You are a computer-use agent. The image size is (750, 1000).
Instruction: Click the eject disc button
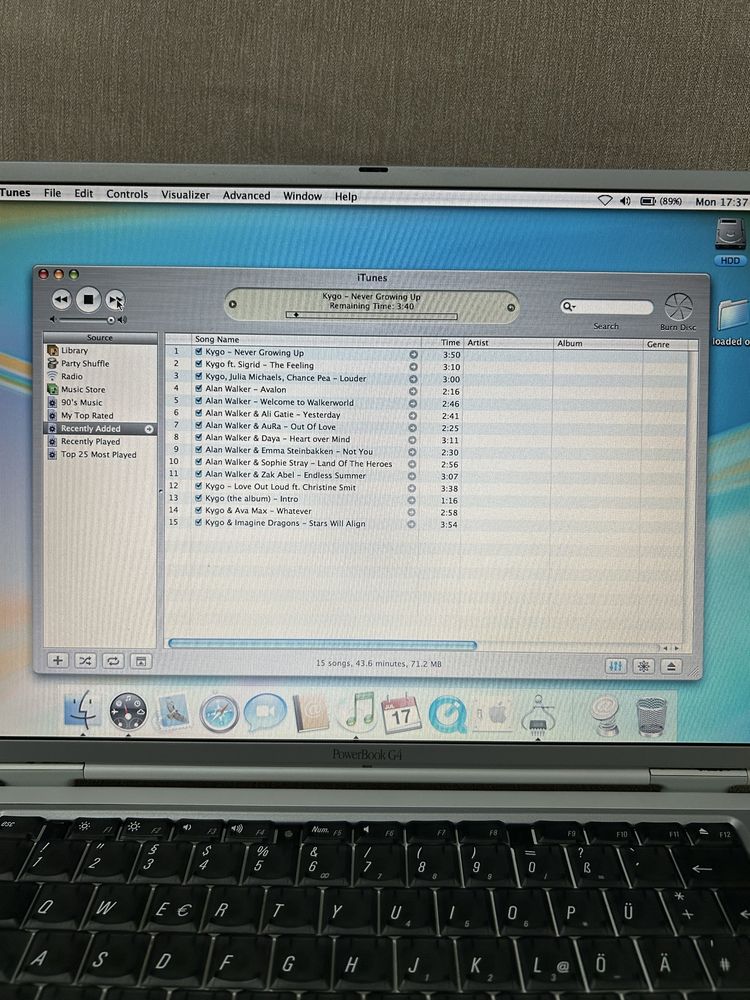[x=671, y=666]
